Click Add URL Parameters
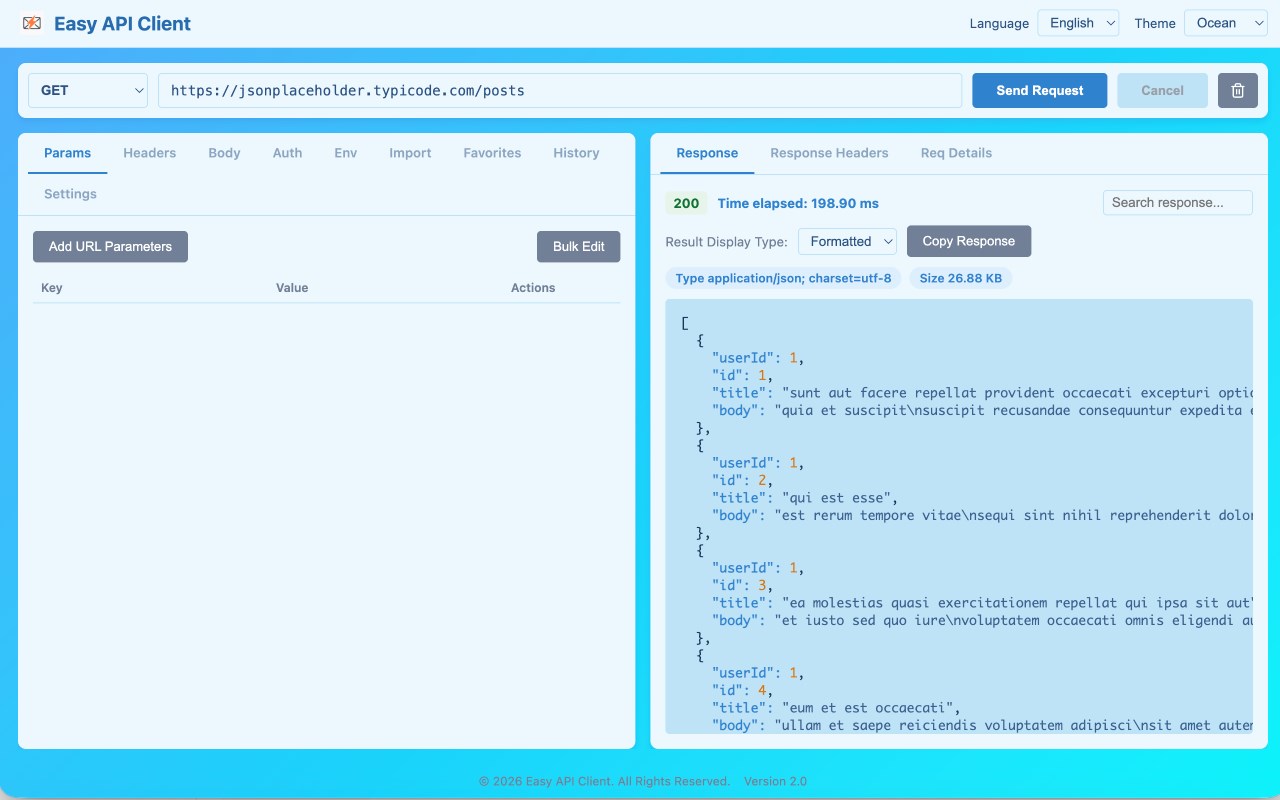1280x800 pixels. pos(110,246)
